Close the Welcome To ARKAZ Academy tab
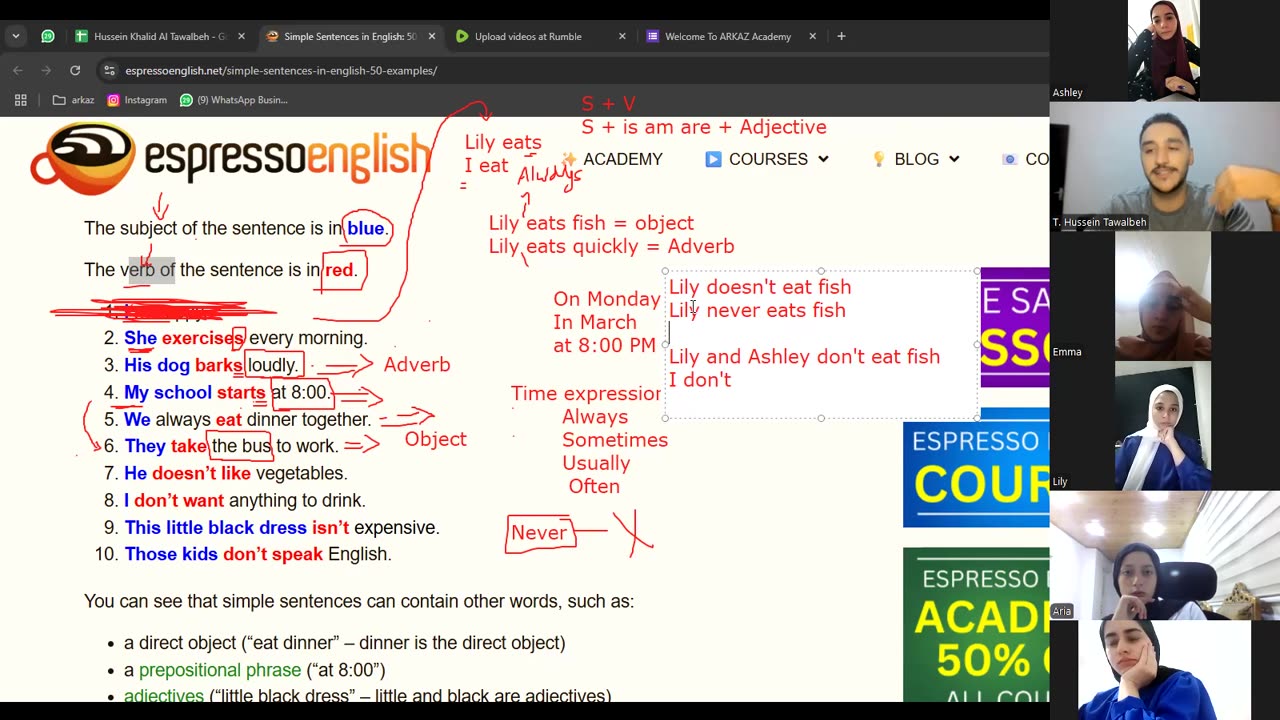Viewport: 1280px width, 720px height. coord(812,36)
